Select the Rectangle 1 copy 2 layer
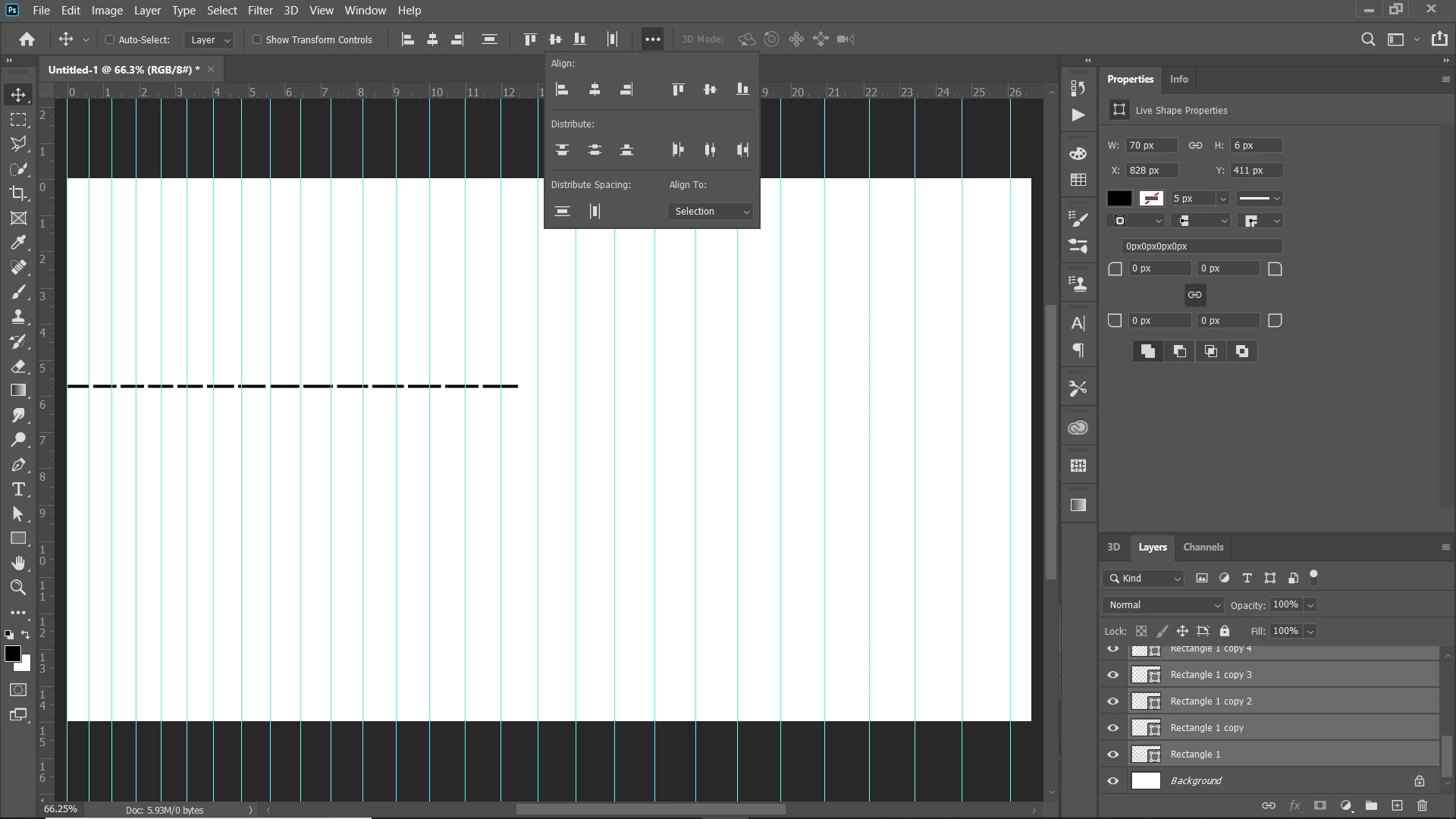 click(1210, 701)
